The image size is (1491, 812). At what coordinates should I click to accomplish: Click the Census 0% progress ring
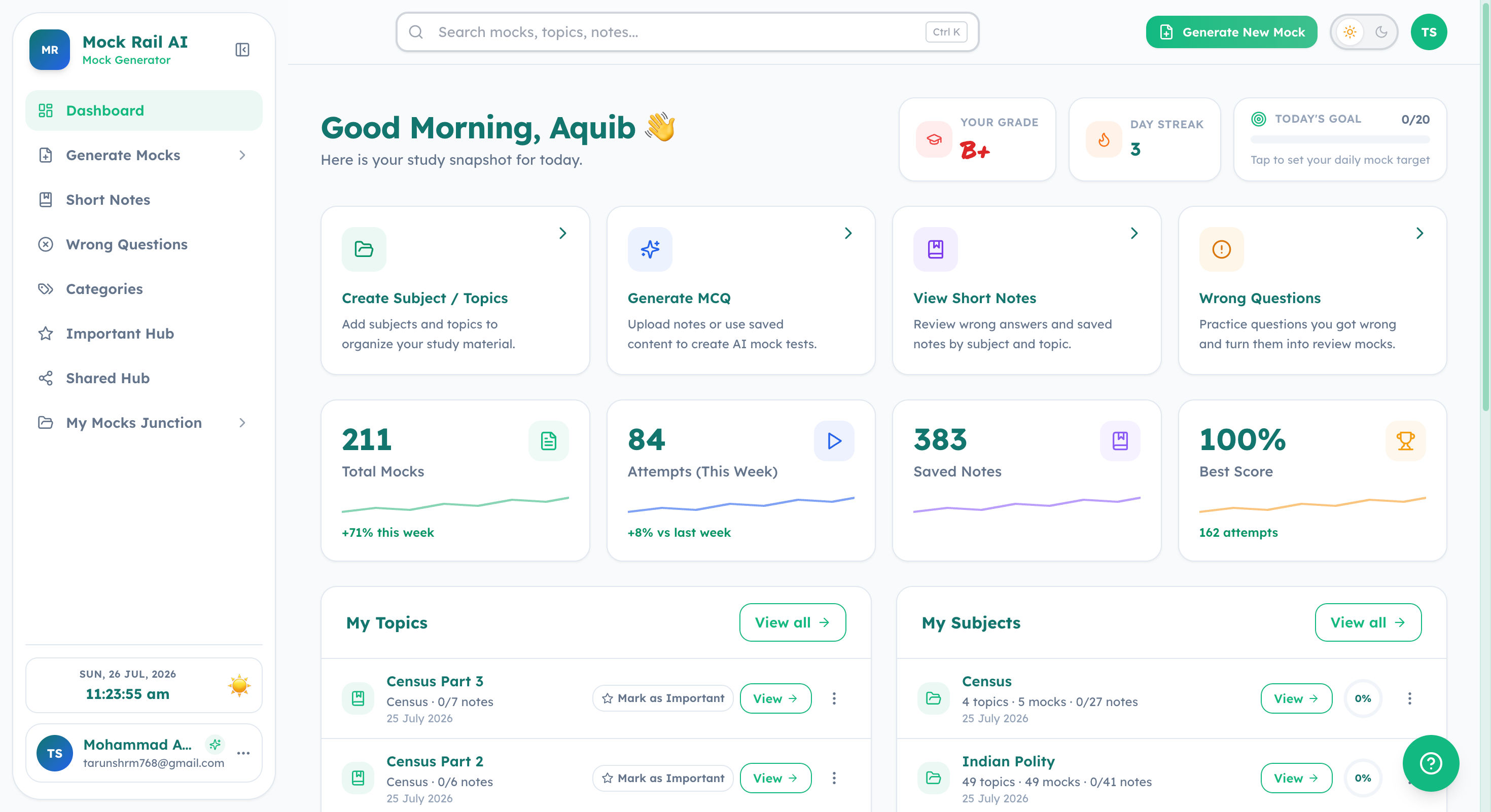coord(1363,698)
